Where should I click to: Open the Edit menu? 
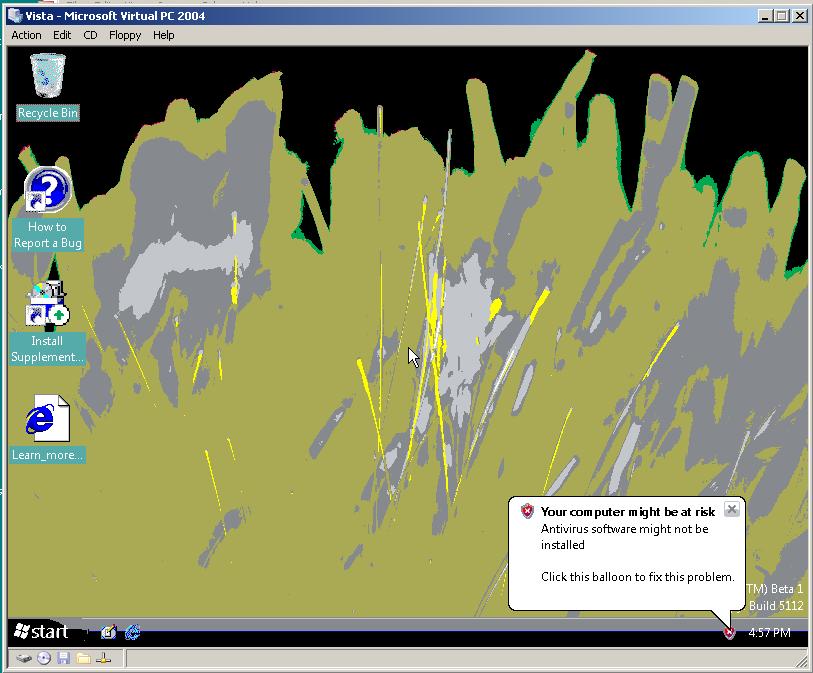pyautogui.click(x=62, y=35)
